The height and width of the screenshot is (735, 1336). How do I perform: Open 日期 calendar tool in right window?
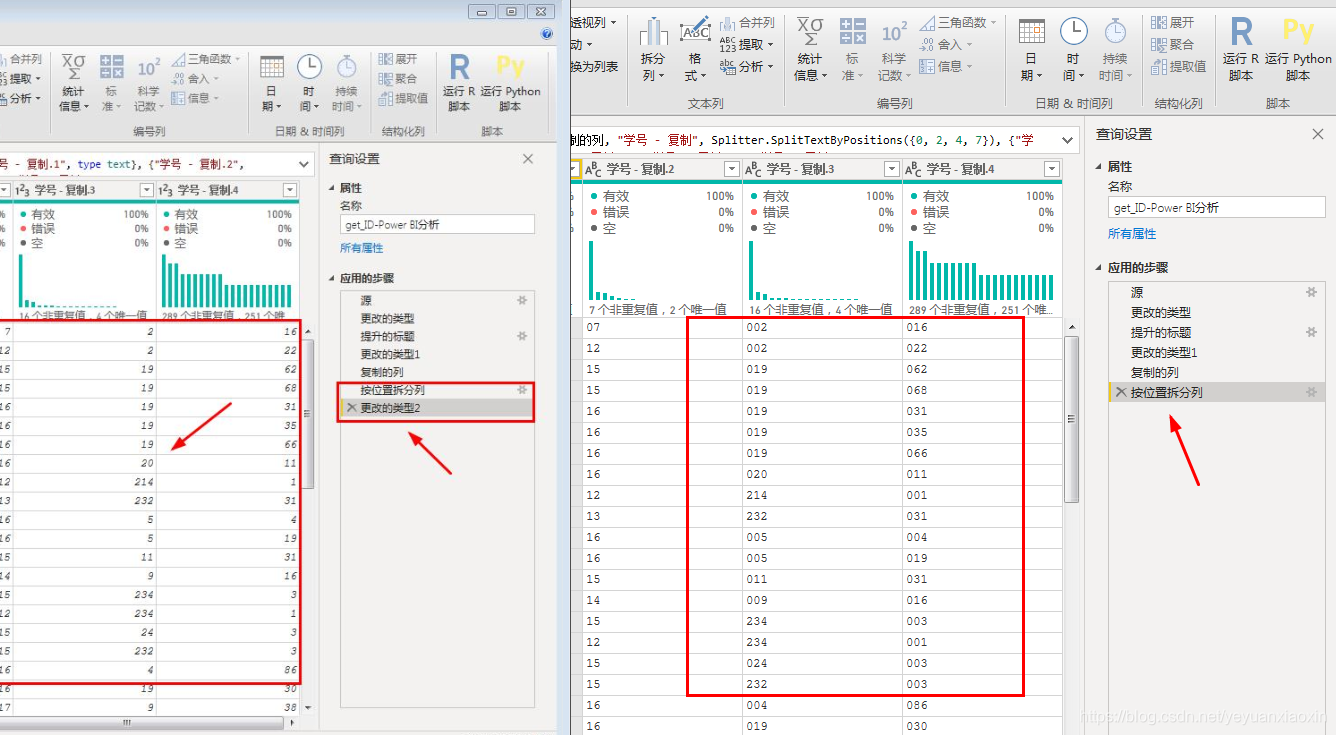[1031, 50]
